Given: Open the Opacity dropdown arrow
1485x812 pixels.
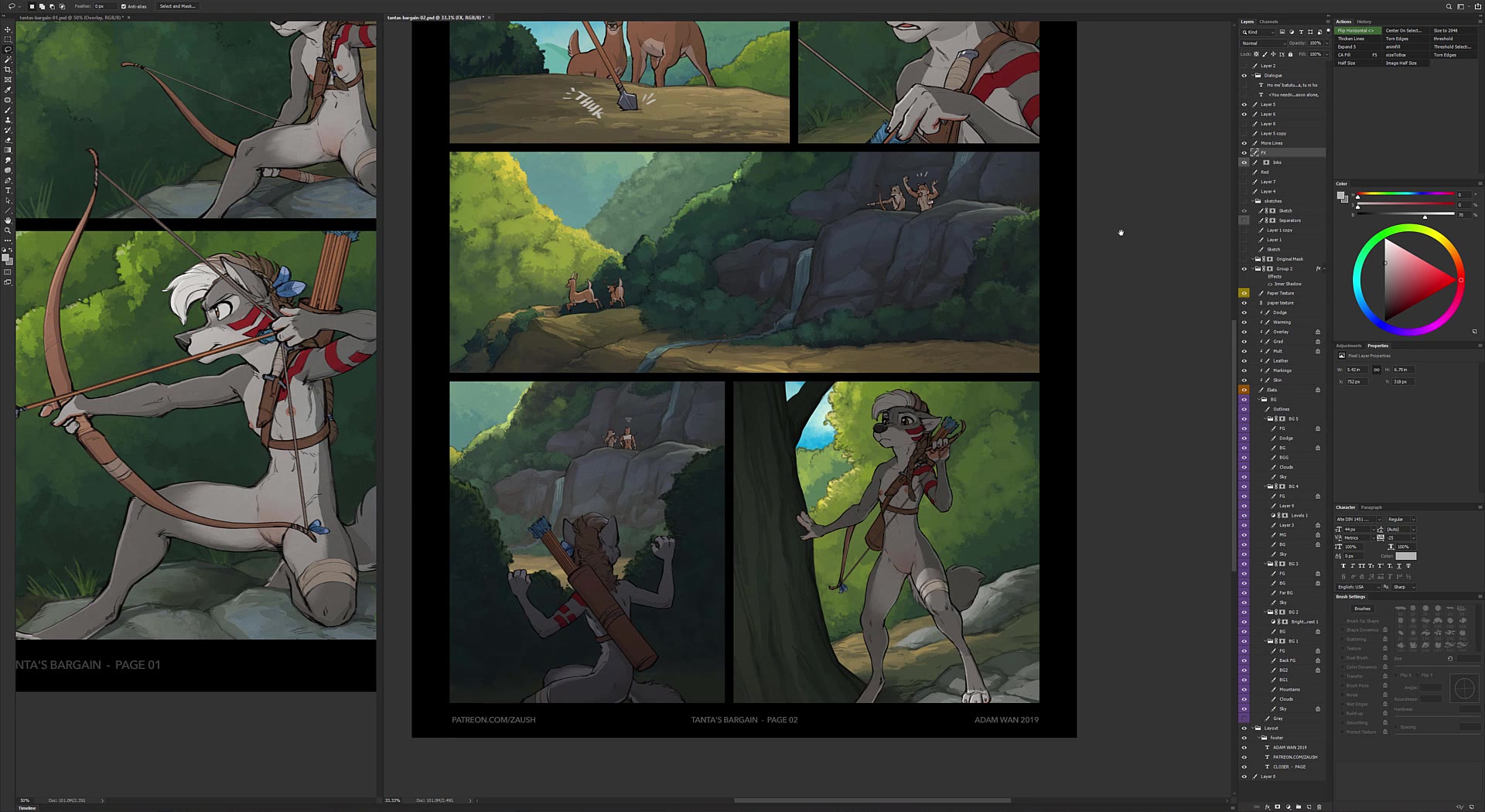Looking at the screenshot, I should click(x=1327, y=43).
